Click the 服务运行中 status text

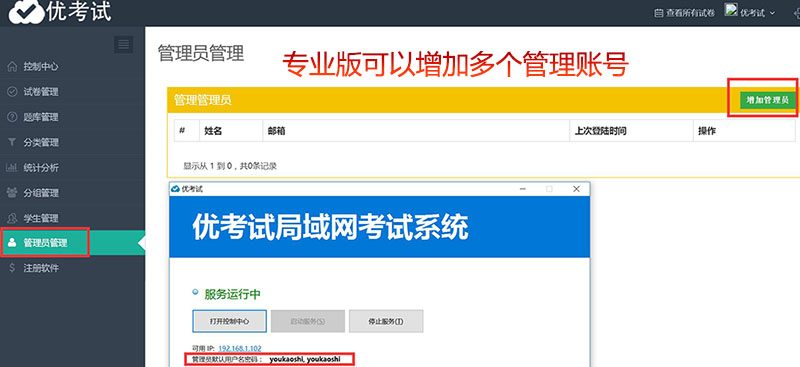pyautogui.click(x=233, y=294)
